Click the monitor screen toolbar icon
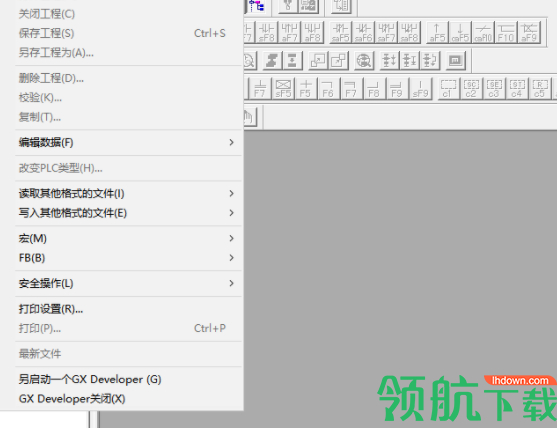Image resolution: width=557 pixels, height=428 pixels. click(x=456, y=60)
